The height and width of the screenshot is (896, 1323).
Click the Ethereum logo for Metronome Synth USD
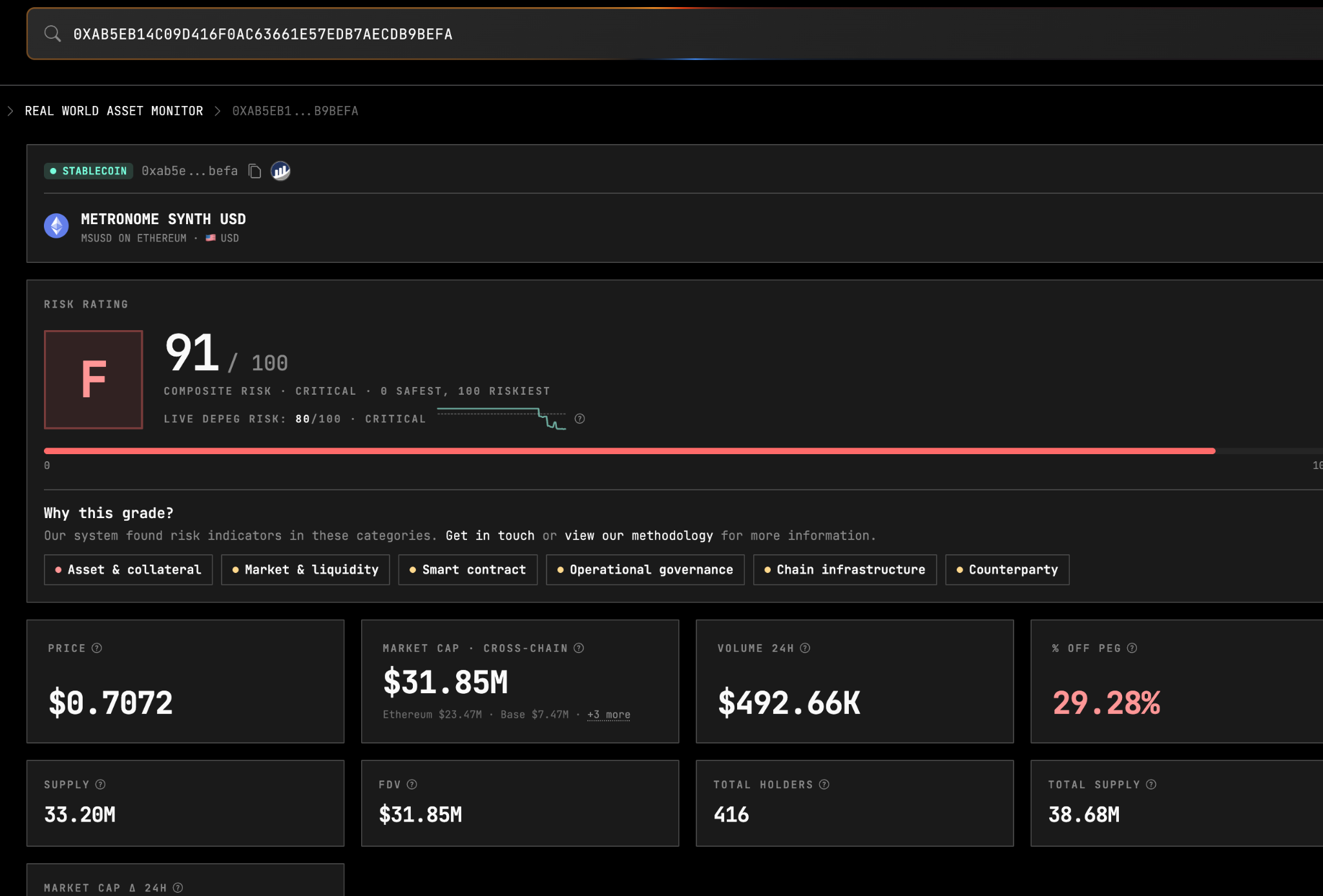pos(56,226)
